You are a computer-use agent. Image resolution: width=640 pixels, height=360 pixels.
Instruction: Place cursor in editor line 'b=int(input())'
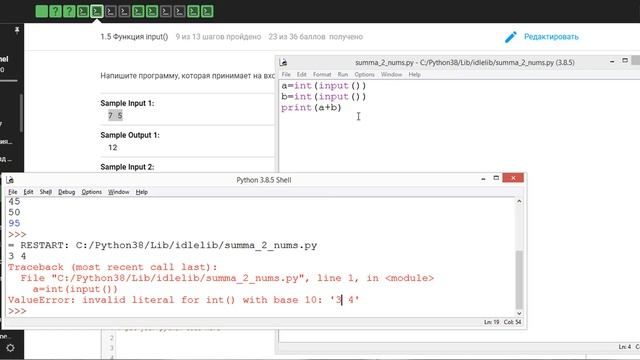pos(324,97)
